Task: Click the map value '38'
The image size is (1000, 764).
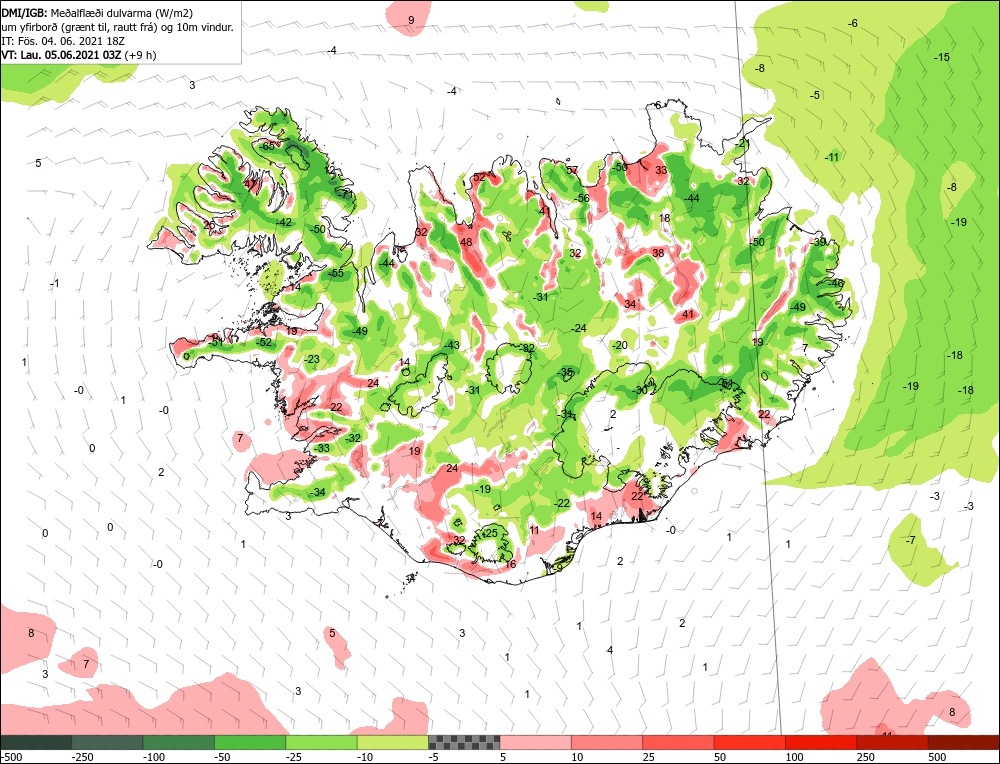Action: coord(658,253)
